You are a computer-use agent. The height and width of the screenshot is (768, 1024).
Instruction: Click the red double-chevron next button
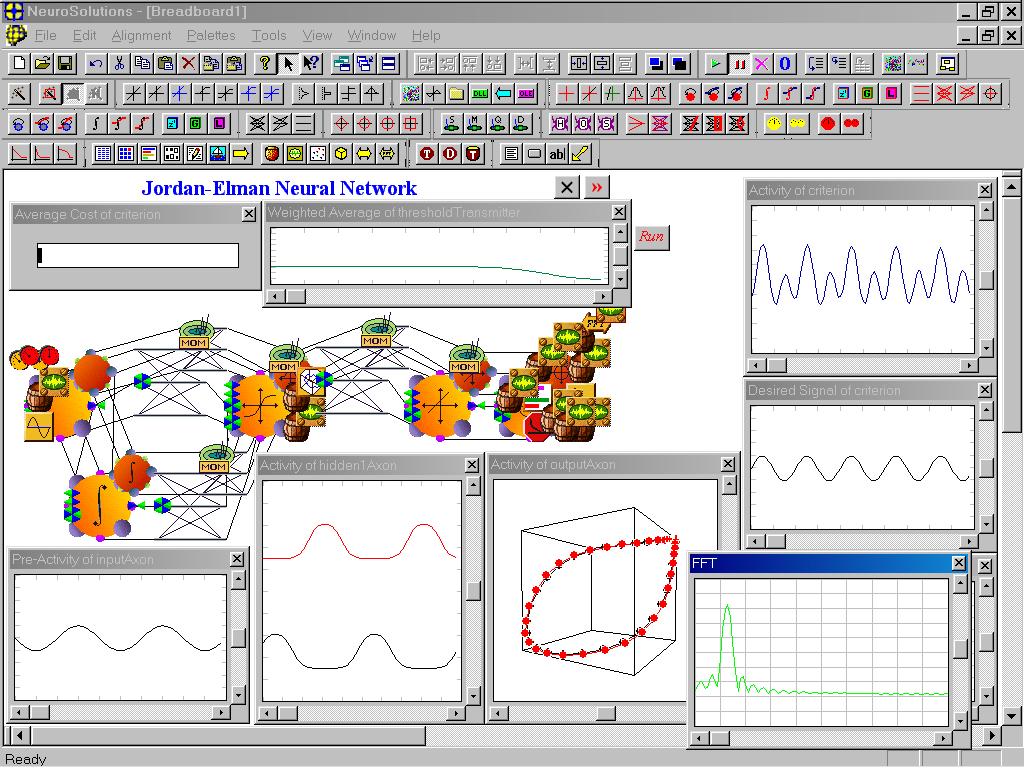[x=597, y=188]
